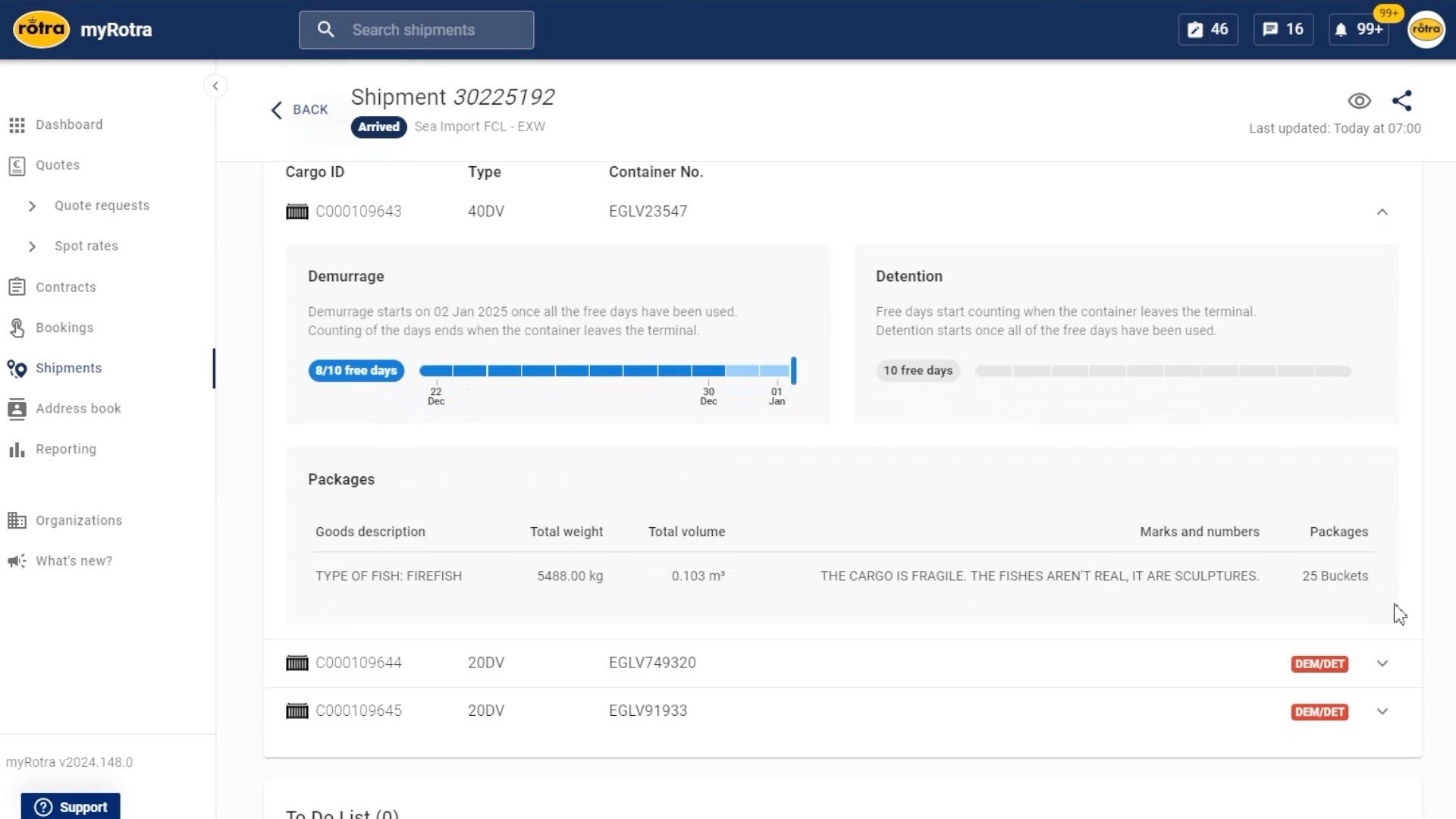Image resolution: width=1456 pixels, height=819 pixels.
Task: Open the messages counter showing 16
Action: pyautogui.click(x=1283, y=30)
